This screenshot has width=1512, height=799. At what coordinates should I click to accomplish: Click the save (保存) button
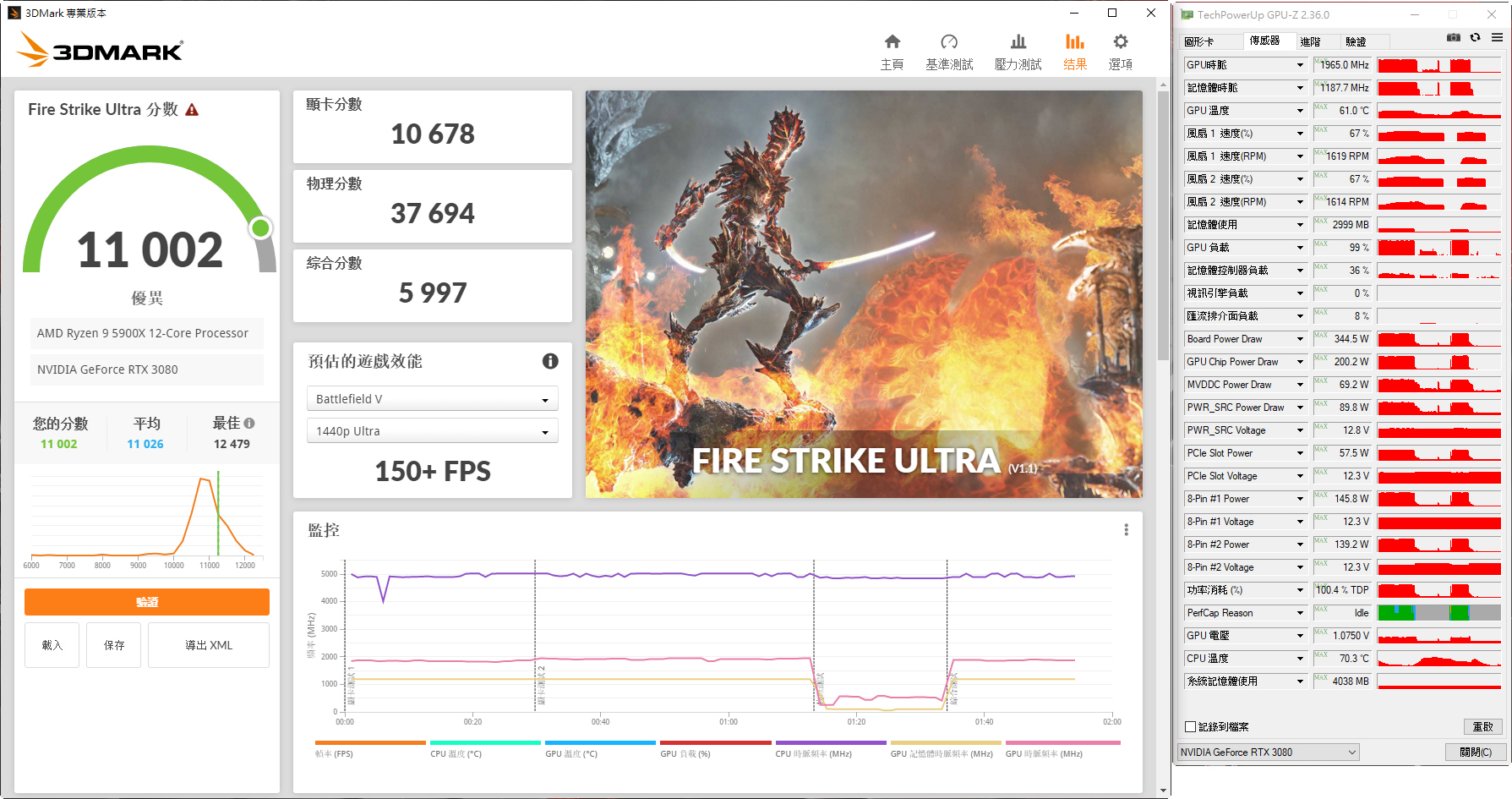coord(114,645)
